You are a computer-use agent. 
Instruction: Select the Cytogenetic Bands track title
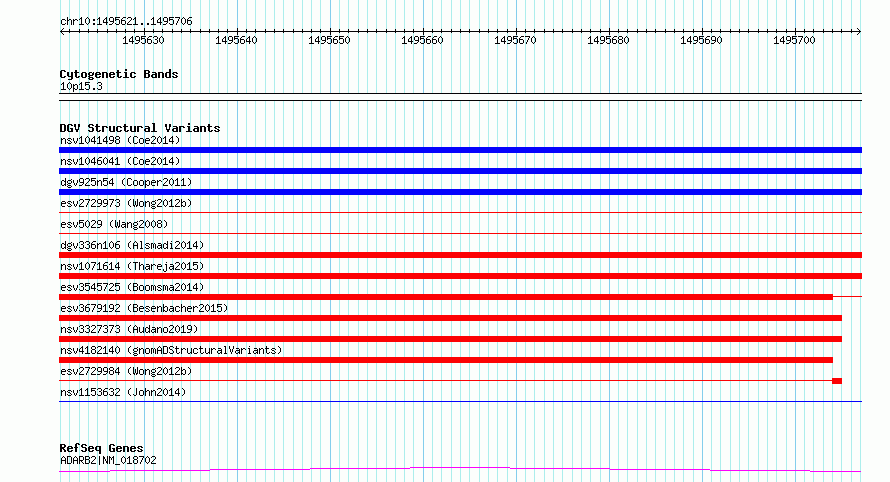click(119, 74)
